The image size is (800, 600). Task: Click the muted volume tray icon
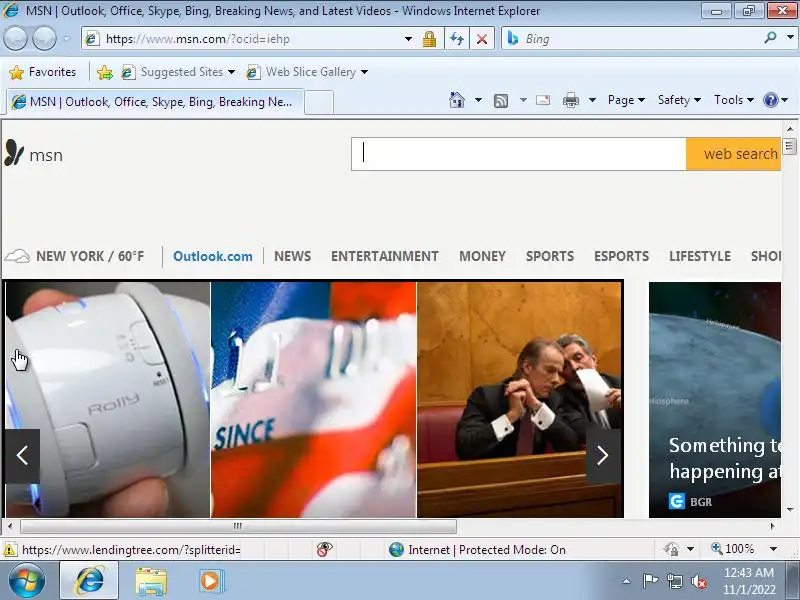coord(698,581)
